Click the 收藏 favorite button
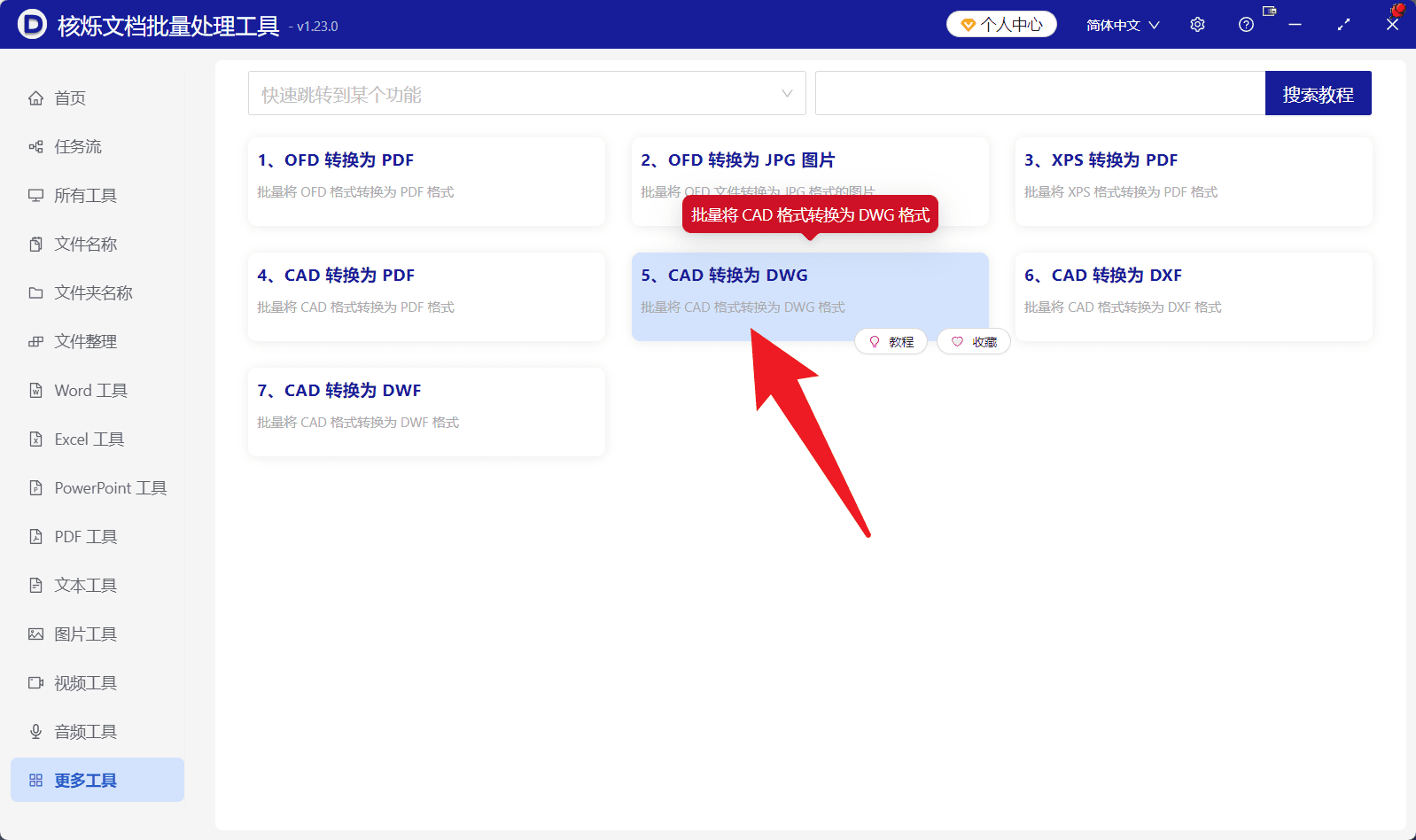 tap(973, 341)
